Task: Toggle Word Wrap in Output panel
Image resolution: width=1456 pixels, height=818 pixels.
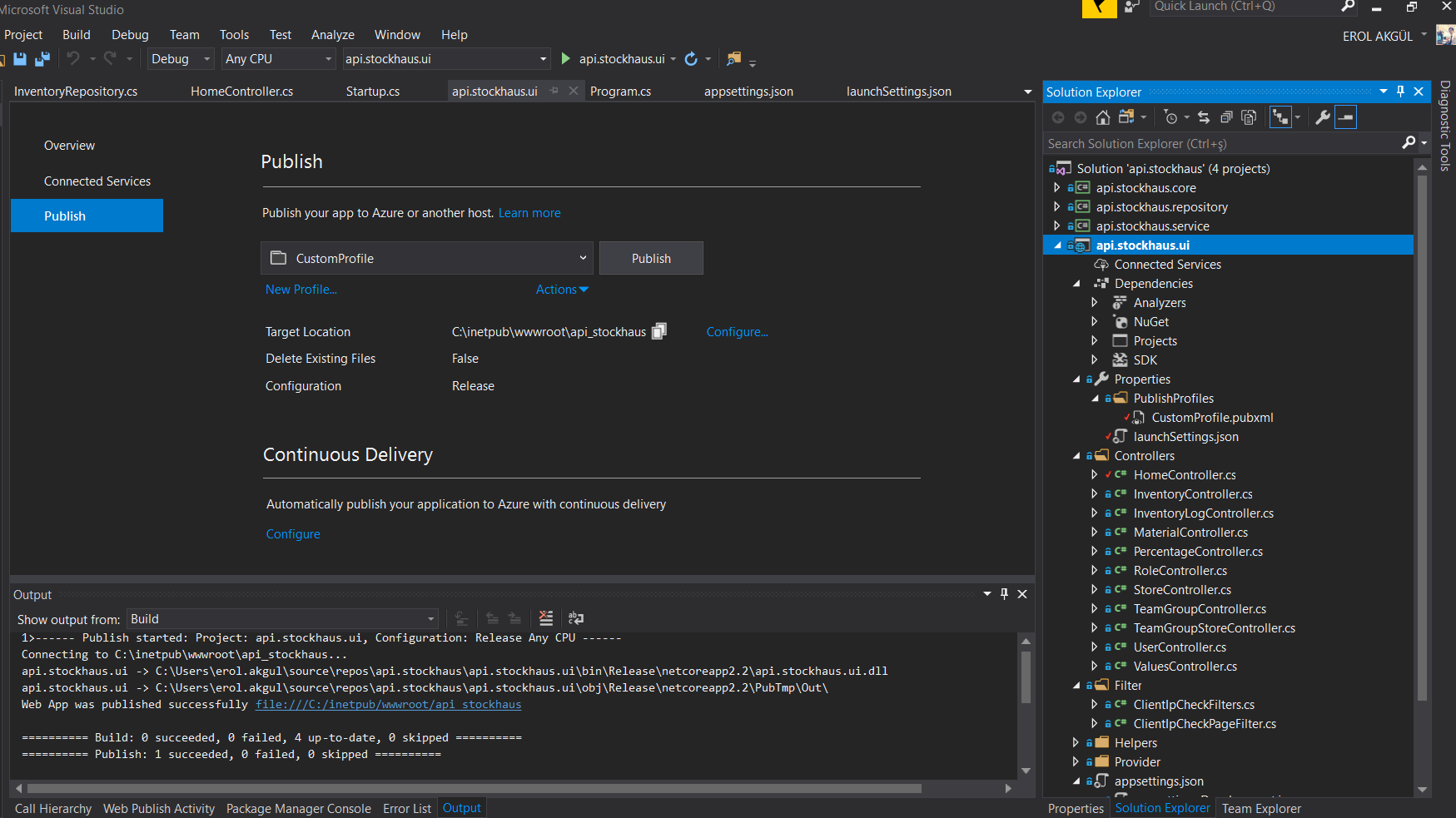Action: pyautogui.click(x=576, y=618)
